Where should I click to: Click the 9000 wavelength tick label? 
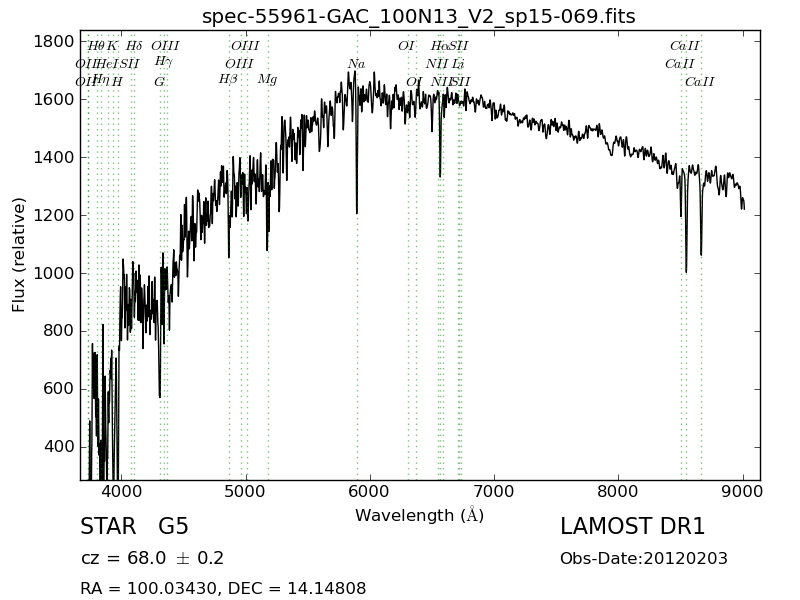743,492
